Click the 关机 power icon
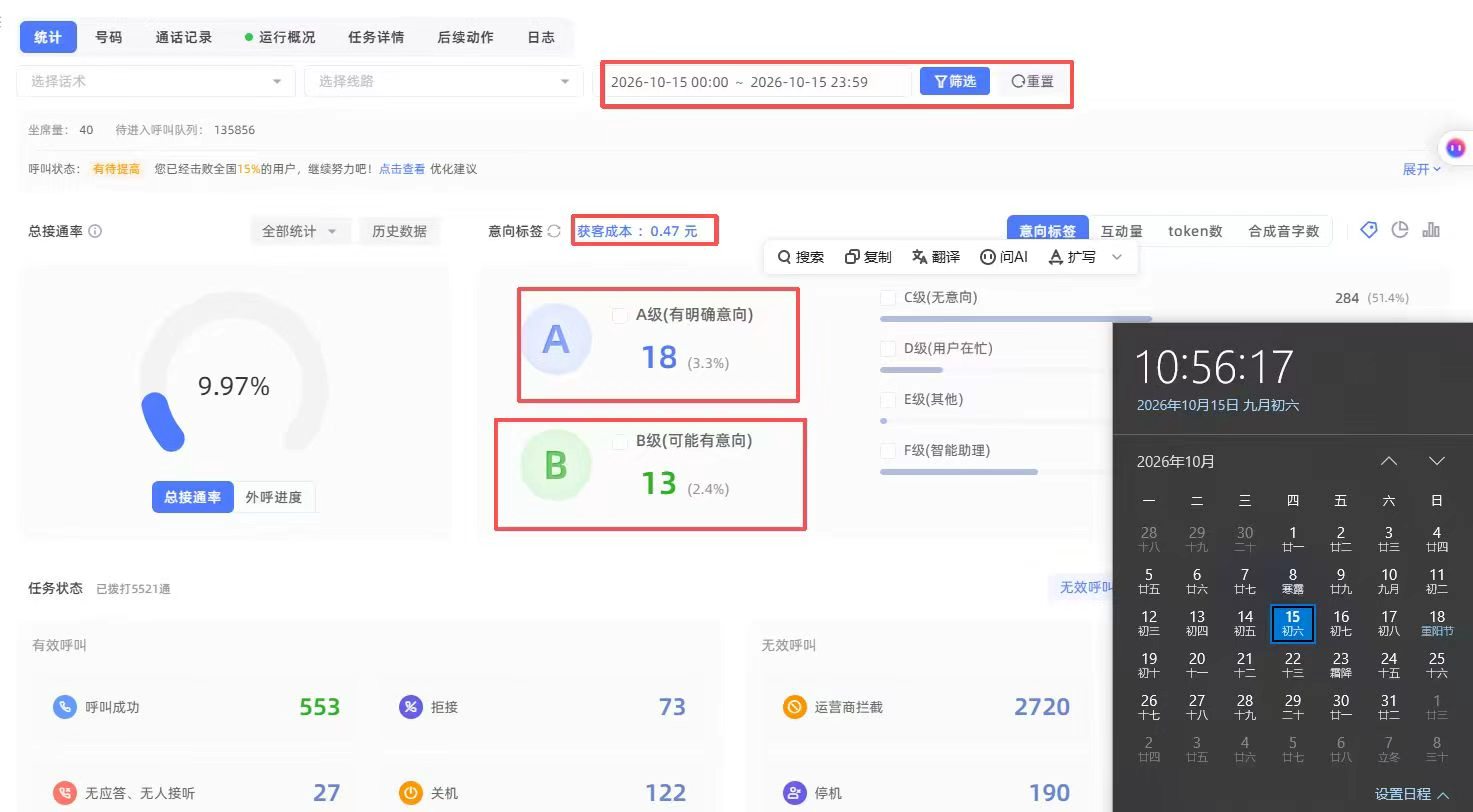Screen dimensions: 1473x812 click(x=410, y=793)
